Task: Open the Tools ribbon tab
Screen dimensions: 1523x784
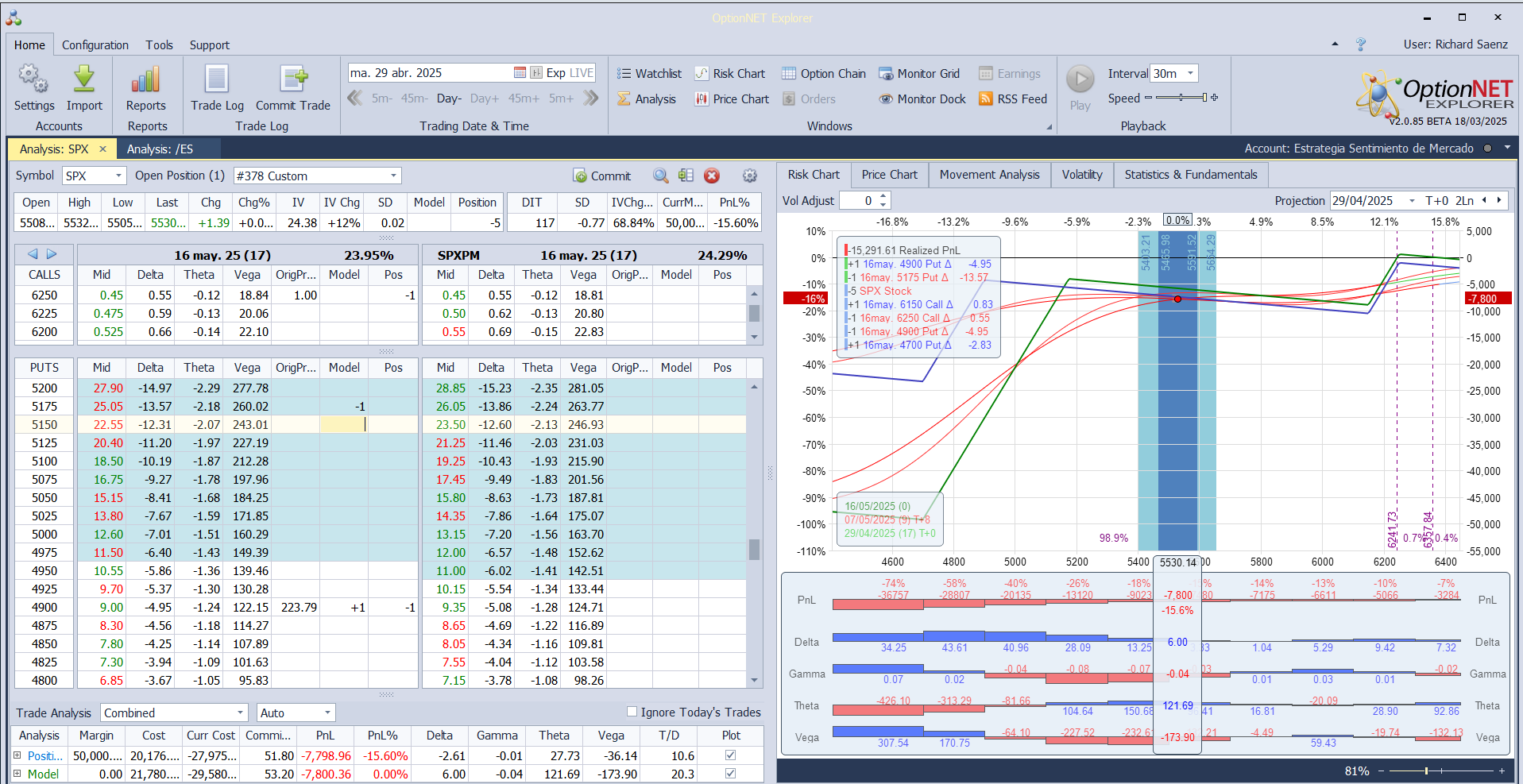Action: pyautogui.click(x=159, y=45)
